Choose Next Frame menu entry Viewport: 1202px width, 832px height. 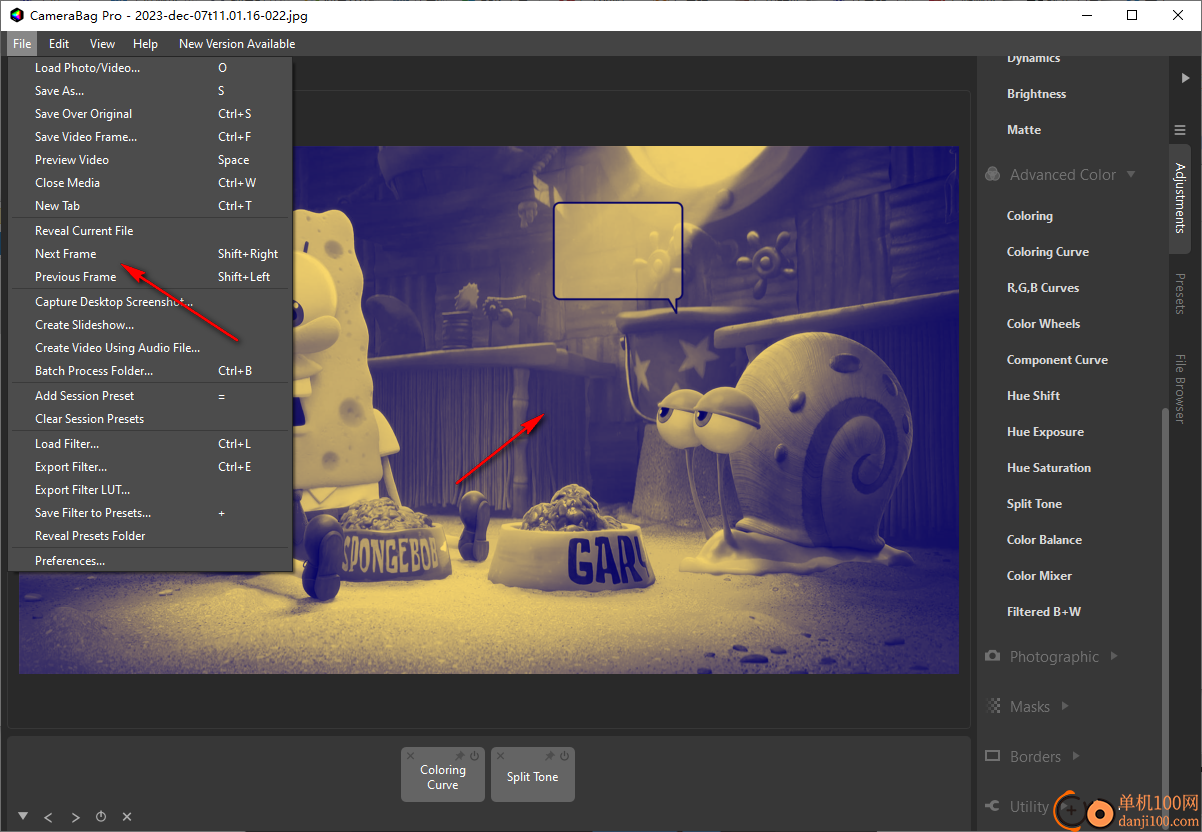click(x=150, y=254)
